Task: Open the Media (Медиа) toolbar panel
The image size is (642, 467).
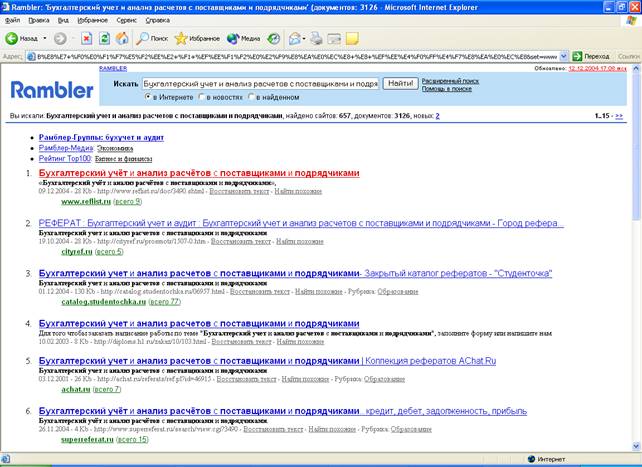Action: coord(241,39)
